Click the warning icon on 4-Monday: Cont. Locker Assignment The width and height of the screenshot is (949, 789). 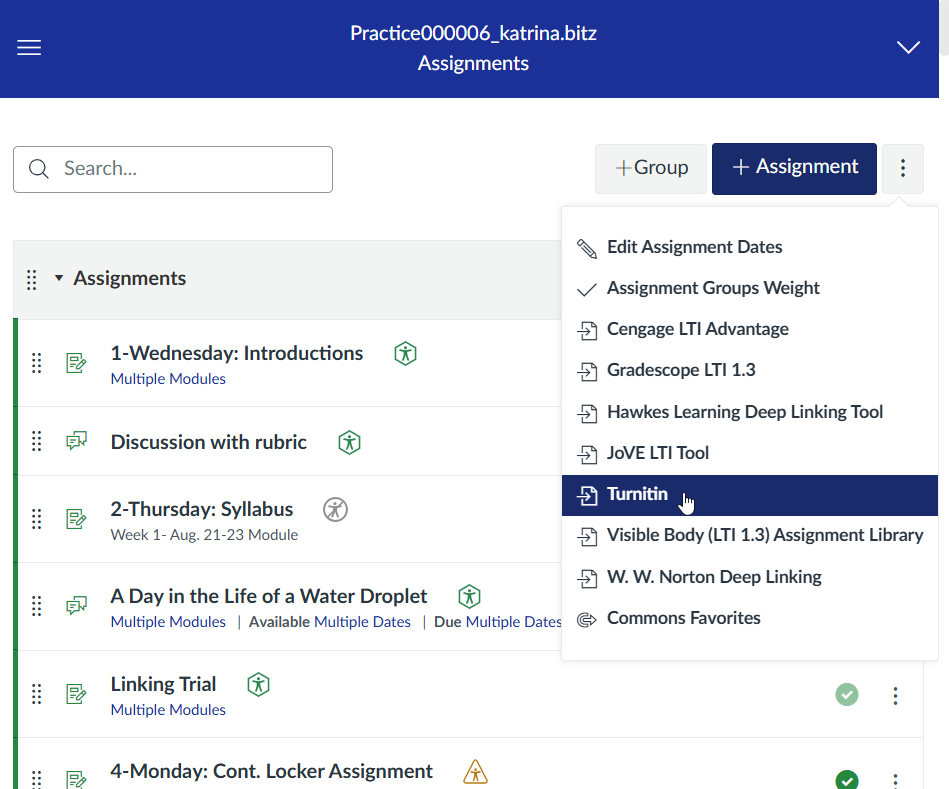click(x=475, y=771)
